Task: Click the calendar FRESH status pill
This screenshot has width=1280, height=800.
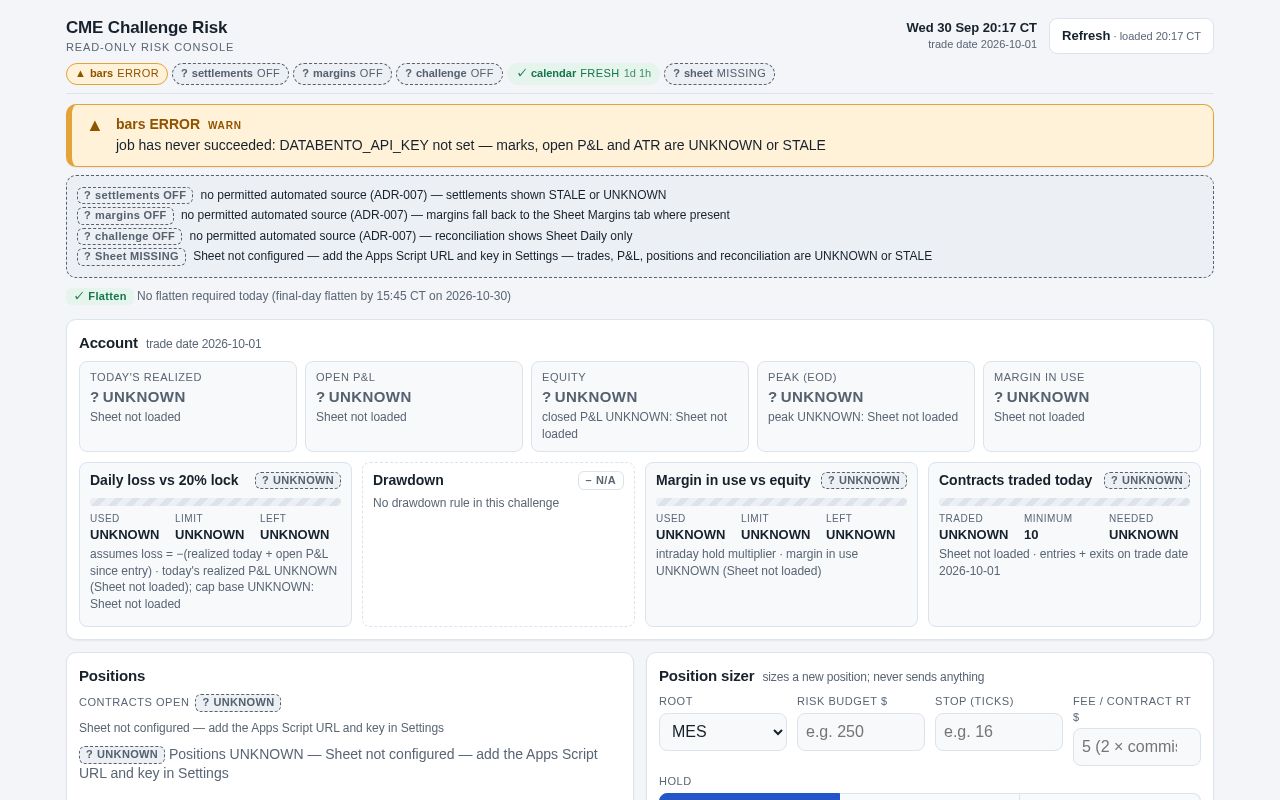Action: pos(583,74)
